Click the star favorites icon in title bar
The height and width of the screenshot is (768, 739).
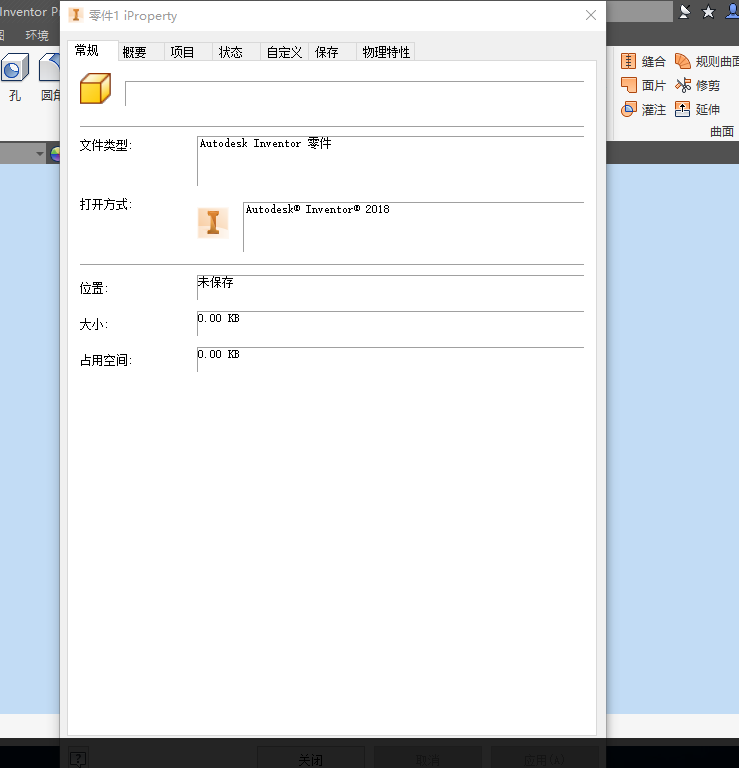tap(708, 12)
